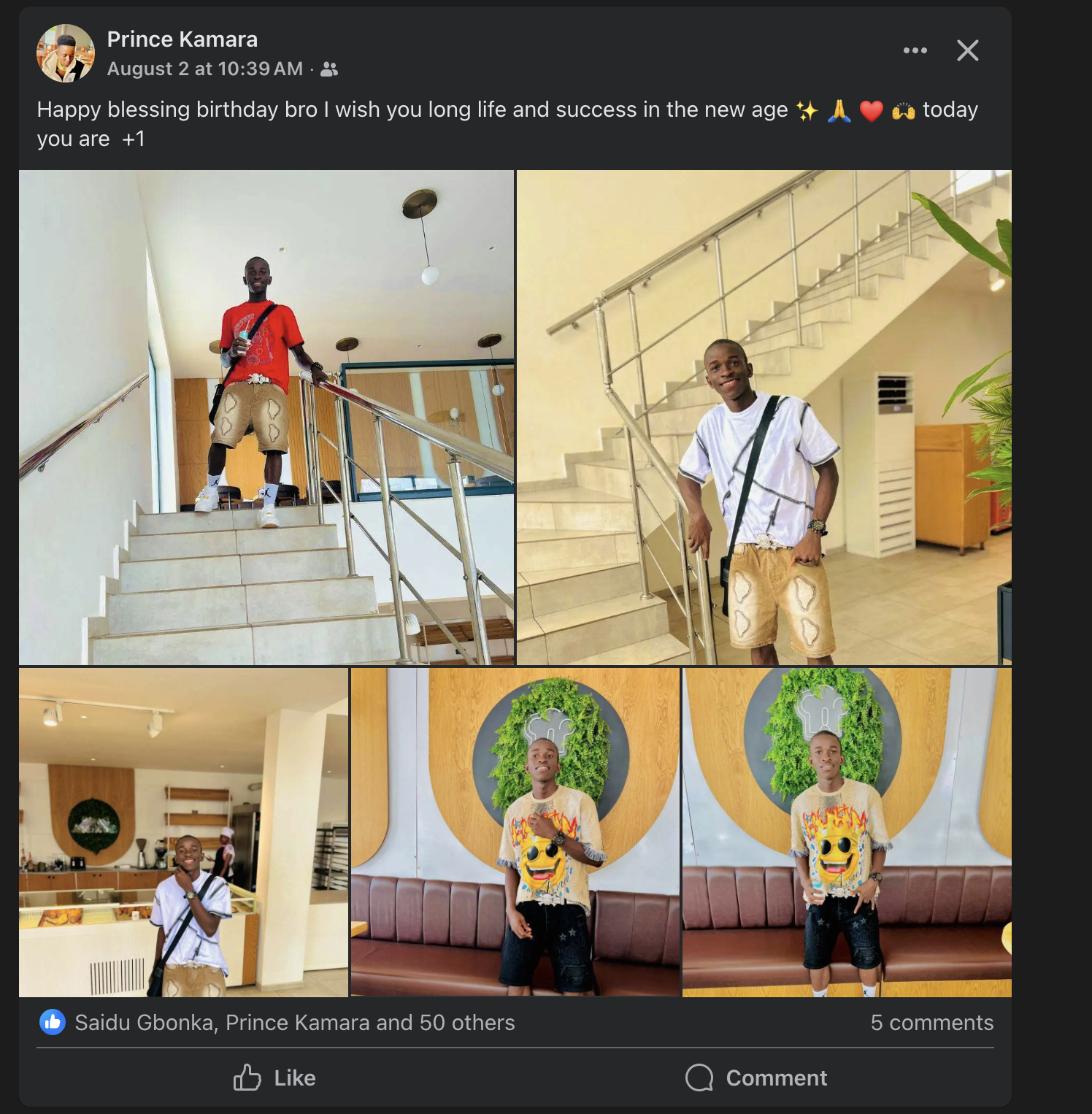This screenshot has width=1092, height=1114.
Task: Close the post with the X icon
Action: pos(968,50)
